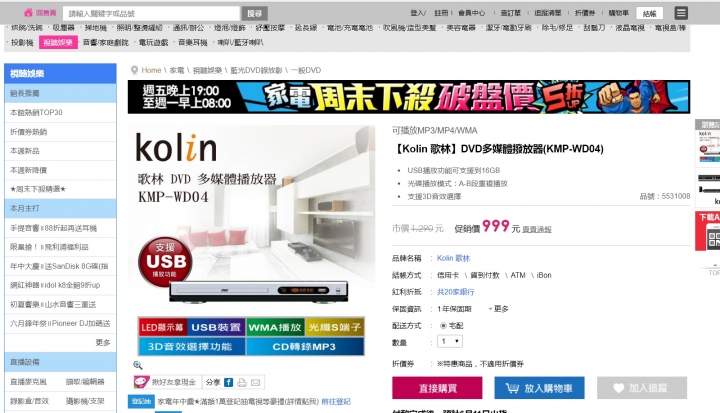Click the friend referral cash icon
The width and height of the screenshot is (720, 413).
(141, 382)
